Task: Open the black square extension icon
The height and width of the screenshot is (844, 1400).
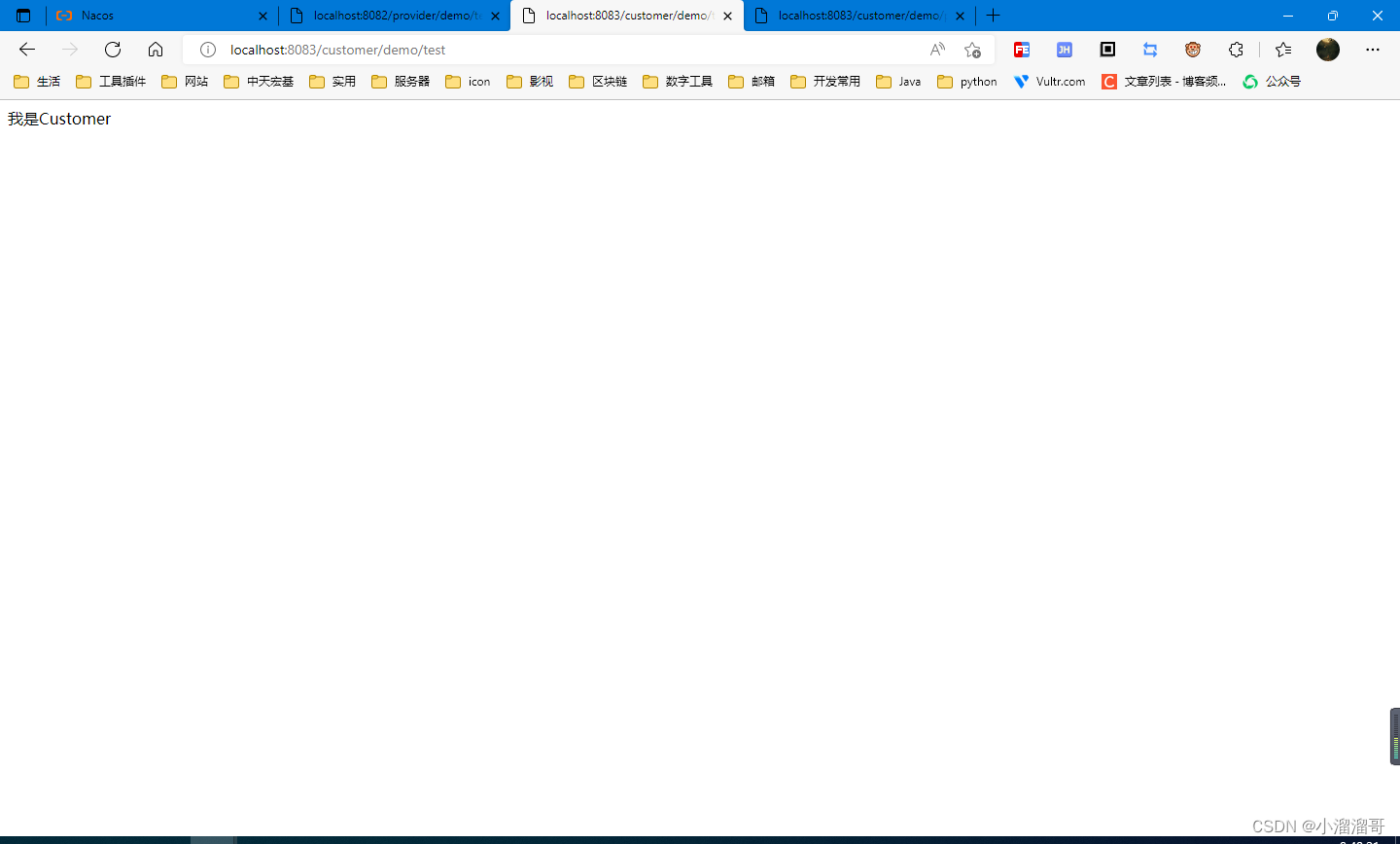Action: 1107,50
